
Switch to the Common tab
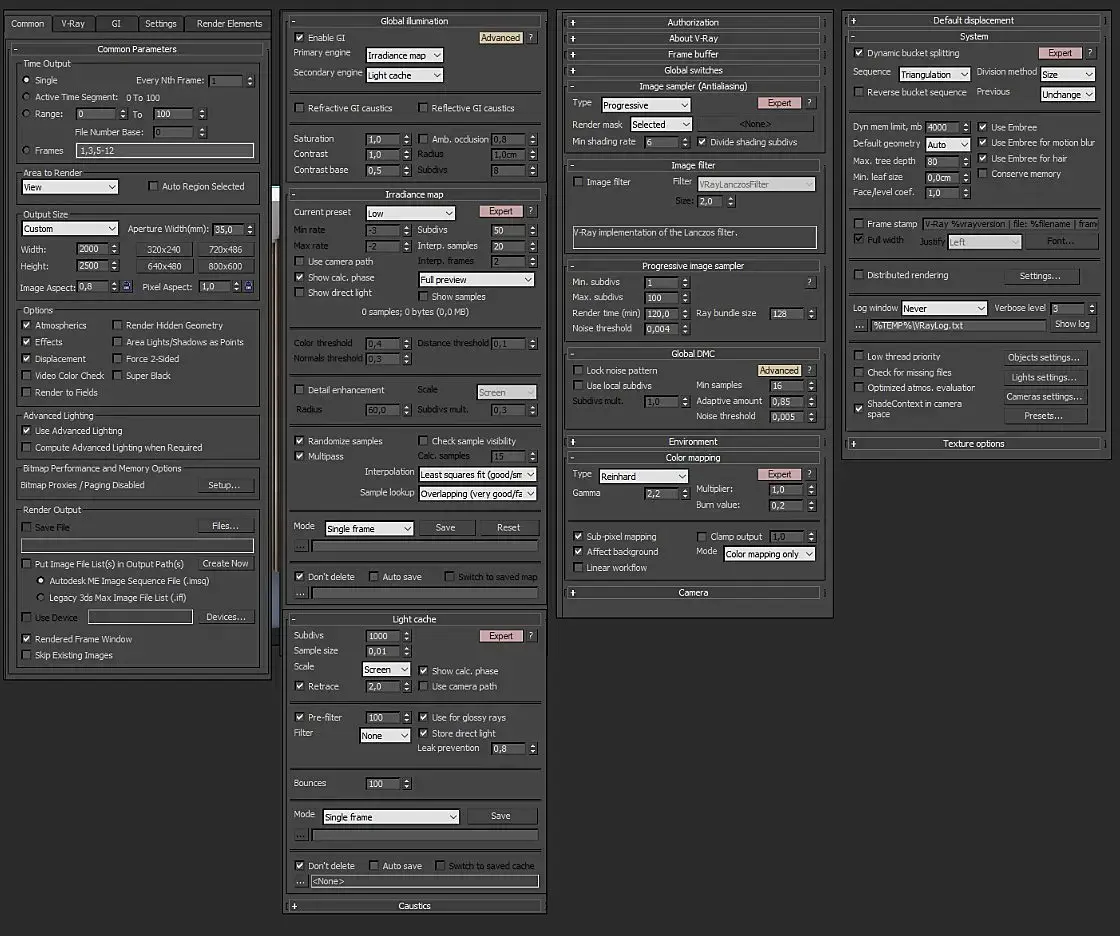point(27,24)
